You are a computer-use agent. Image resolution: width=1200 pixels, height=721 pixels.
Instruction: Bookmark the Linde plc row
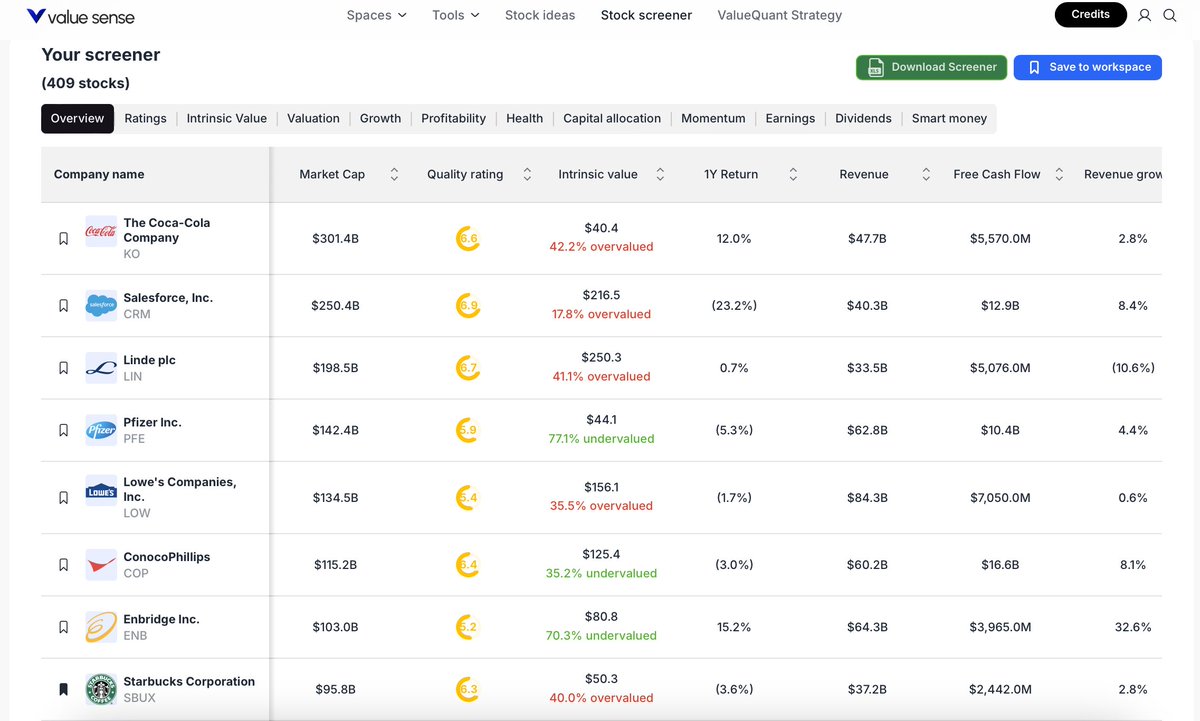coord(63,368)
